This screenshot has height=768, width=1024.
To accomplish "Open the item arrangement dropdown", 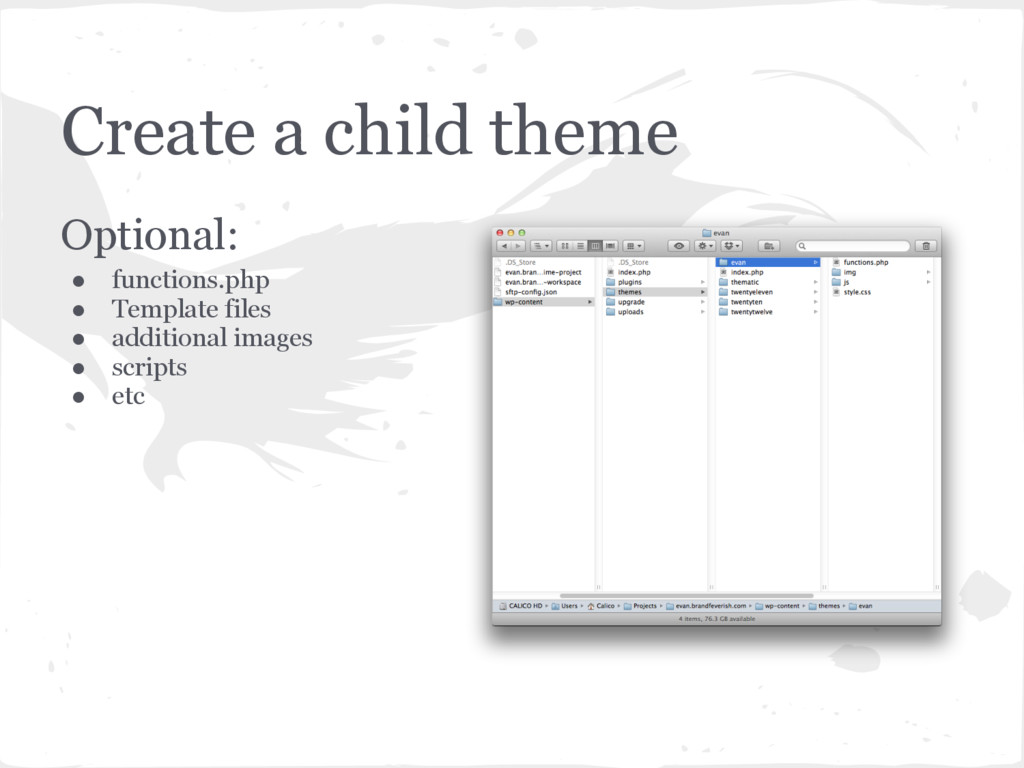I will (x=633, y=246).
